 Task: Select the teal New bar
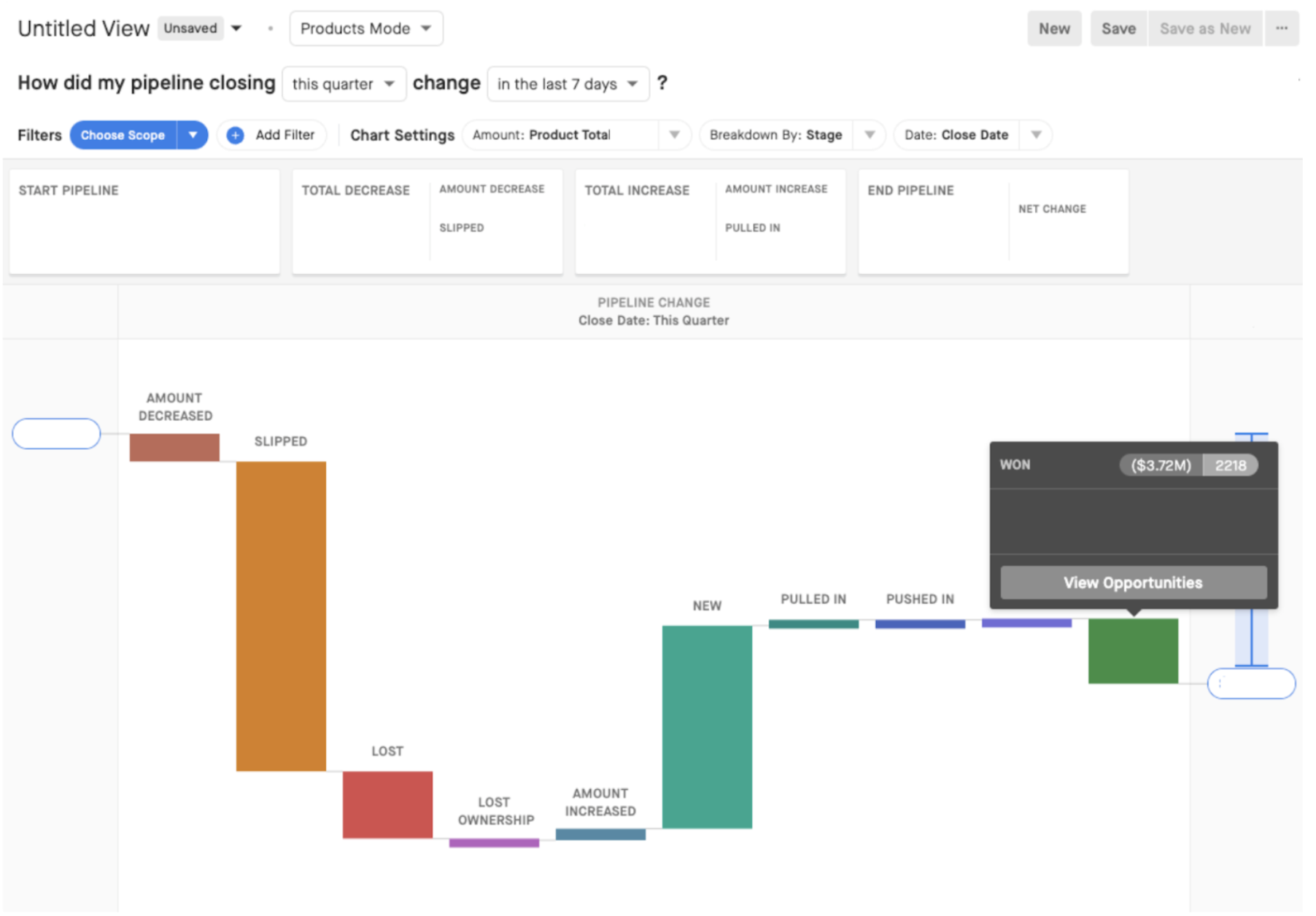[707, 726]
